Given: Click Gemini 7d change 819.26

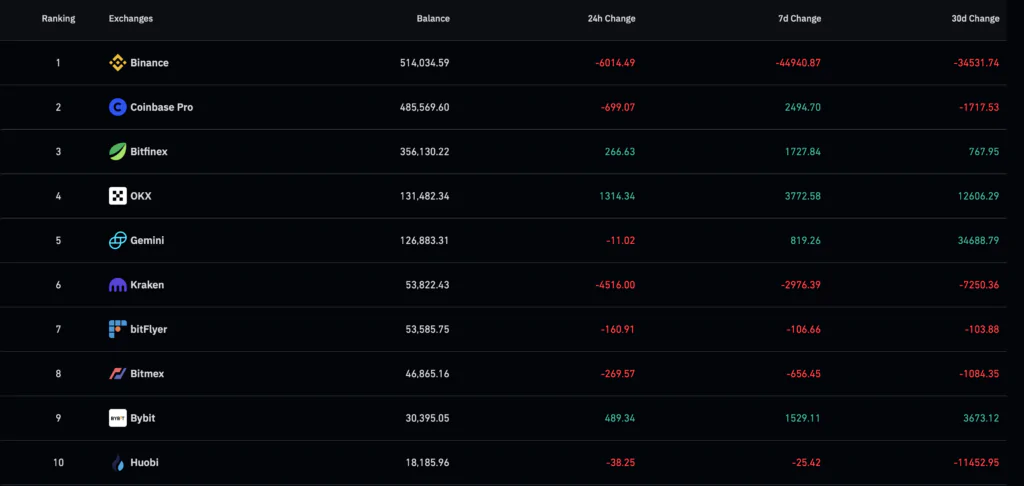Looking at the screenshot, I should 806,240.
